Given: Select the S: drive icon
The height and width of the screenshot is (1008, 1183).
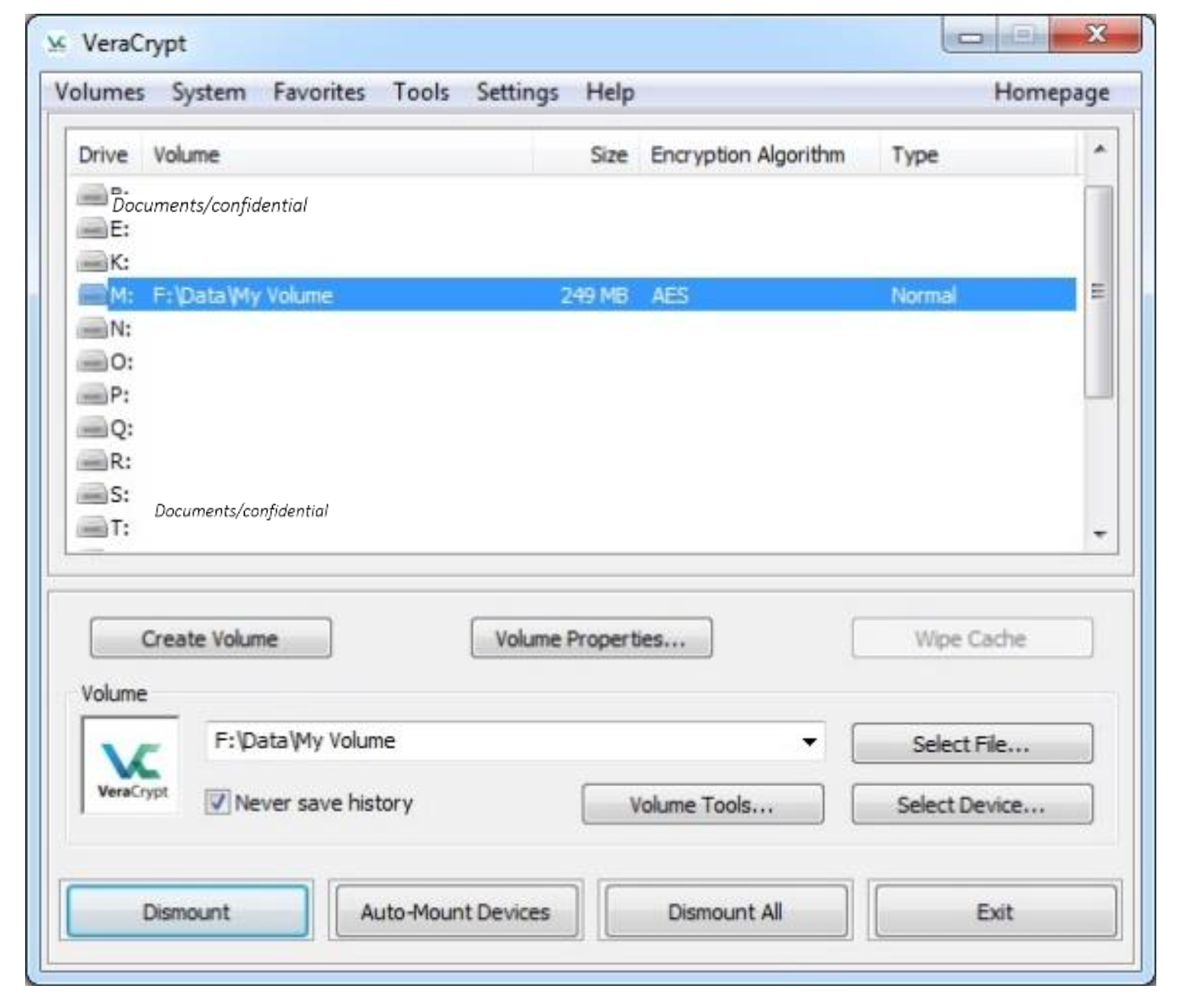Looking at the screenshot, I should [91, 494].
